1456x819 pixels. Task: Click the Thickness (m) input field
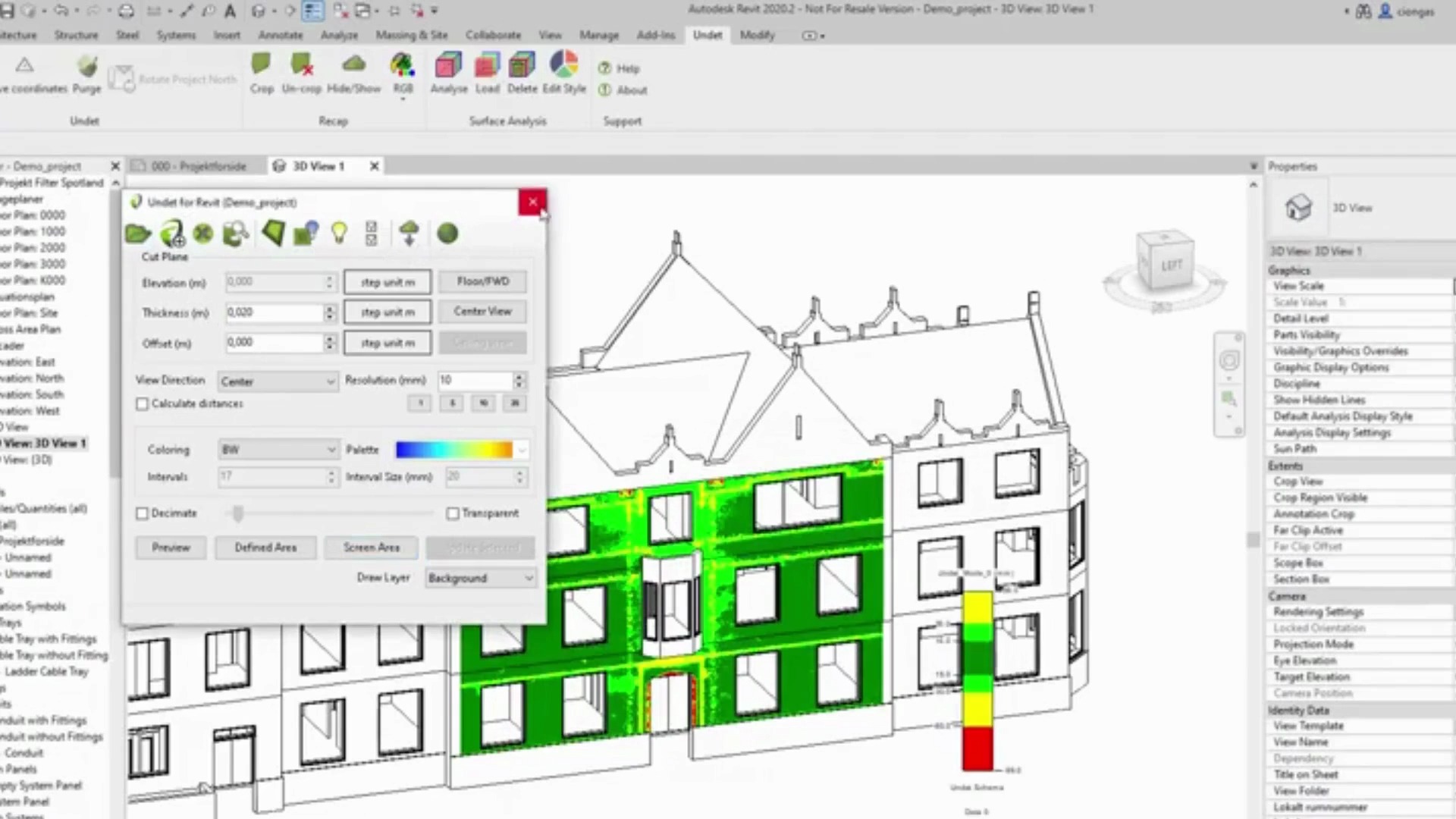point(275,312)
